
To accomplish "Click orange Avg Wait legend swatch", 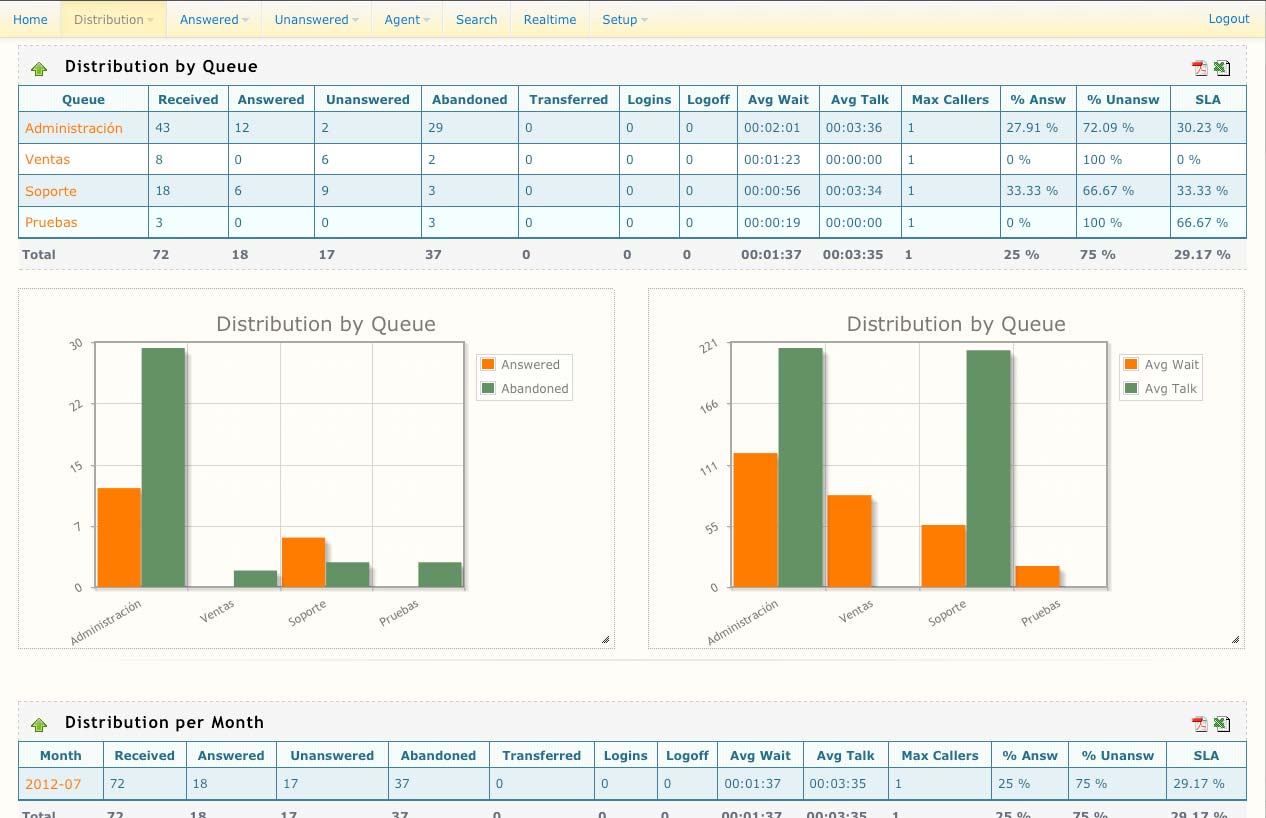I will point(1131,365).
